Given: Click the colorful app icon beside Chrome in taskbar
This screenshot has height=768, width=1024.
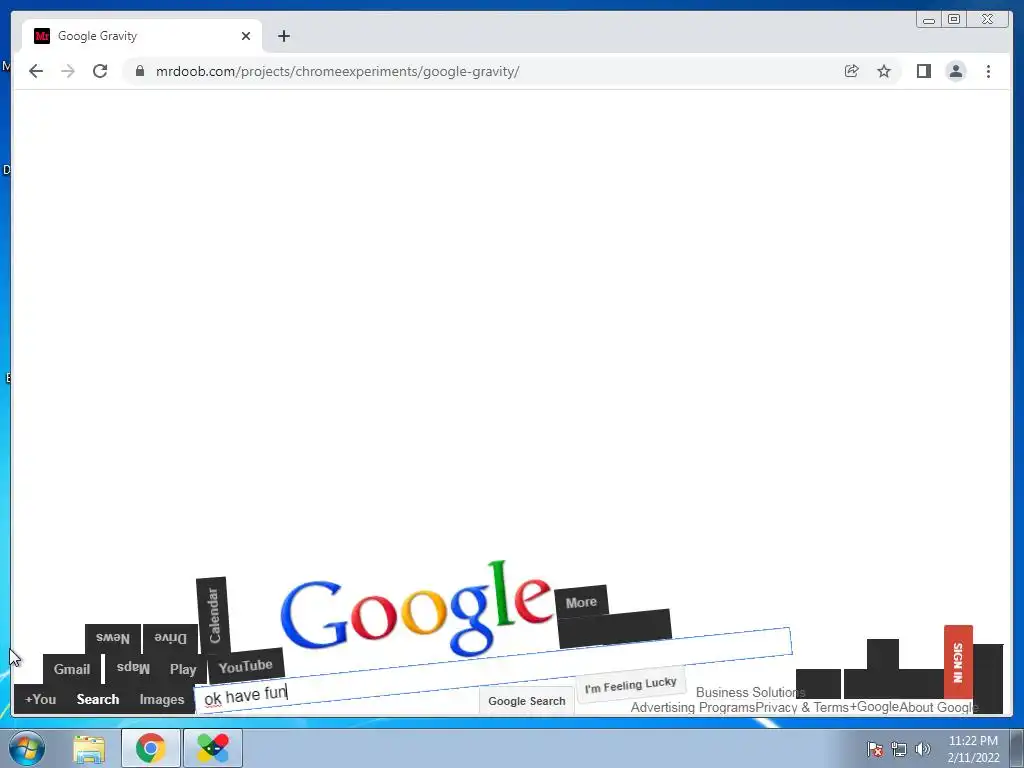Looking at the screenshot, I should [213, 748].
